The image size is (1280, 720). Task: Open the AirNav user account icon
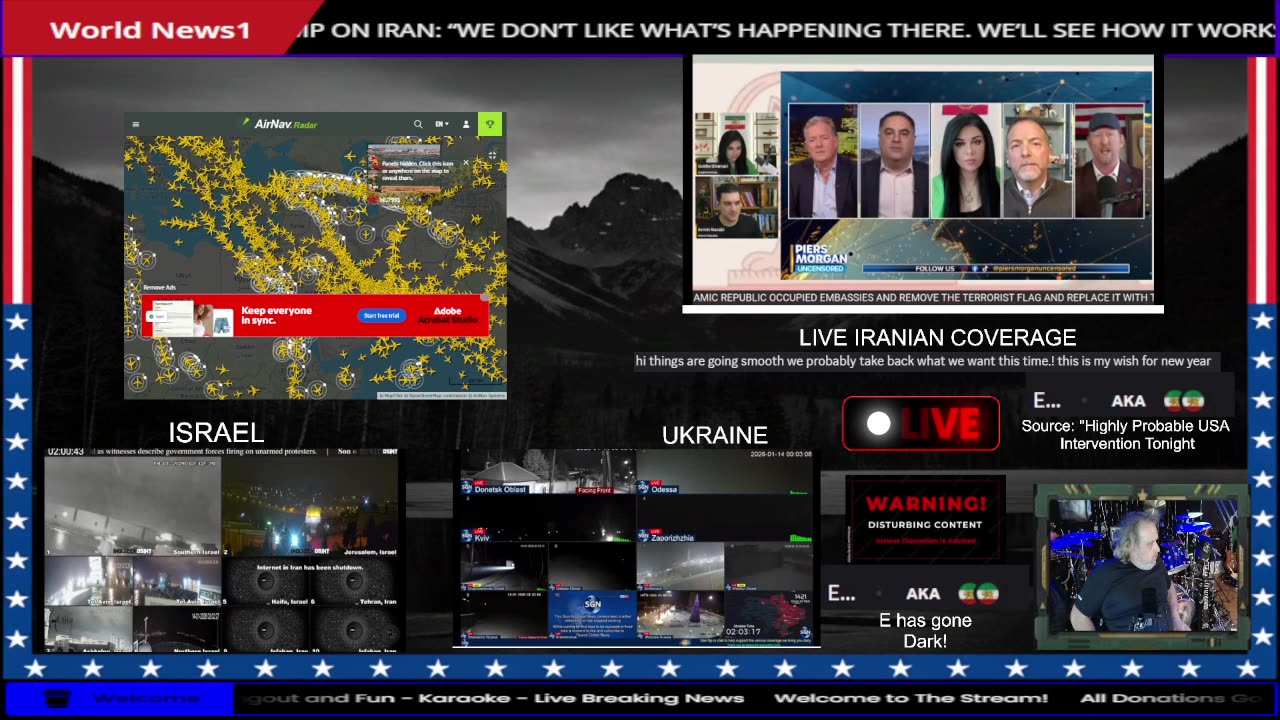point(466,124)
